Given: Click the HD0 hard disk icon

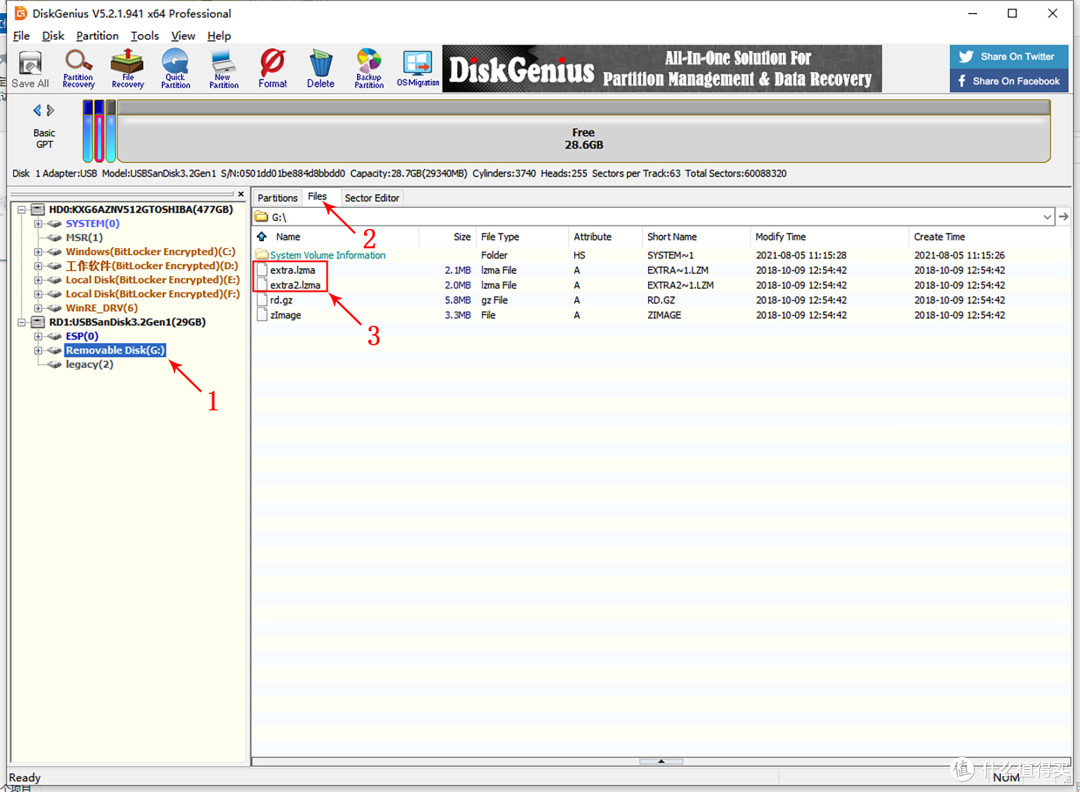Looking at the screenshot, I should point(38,209).
